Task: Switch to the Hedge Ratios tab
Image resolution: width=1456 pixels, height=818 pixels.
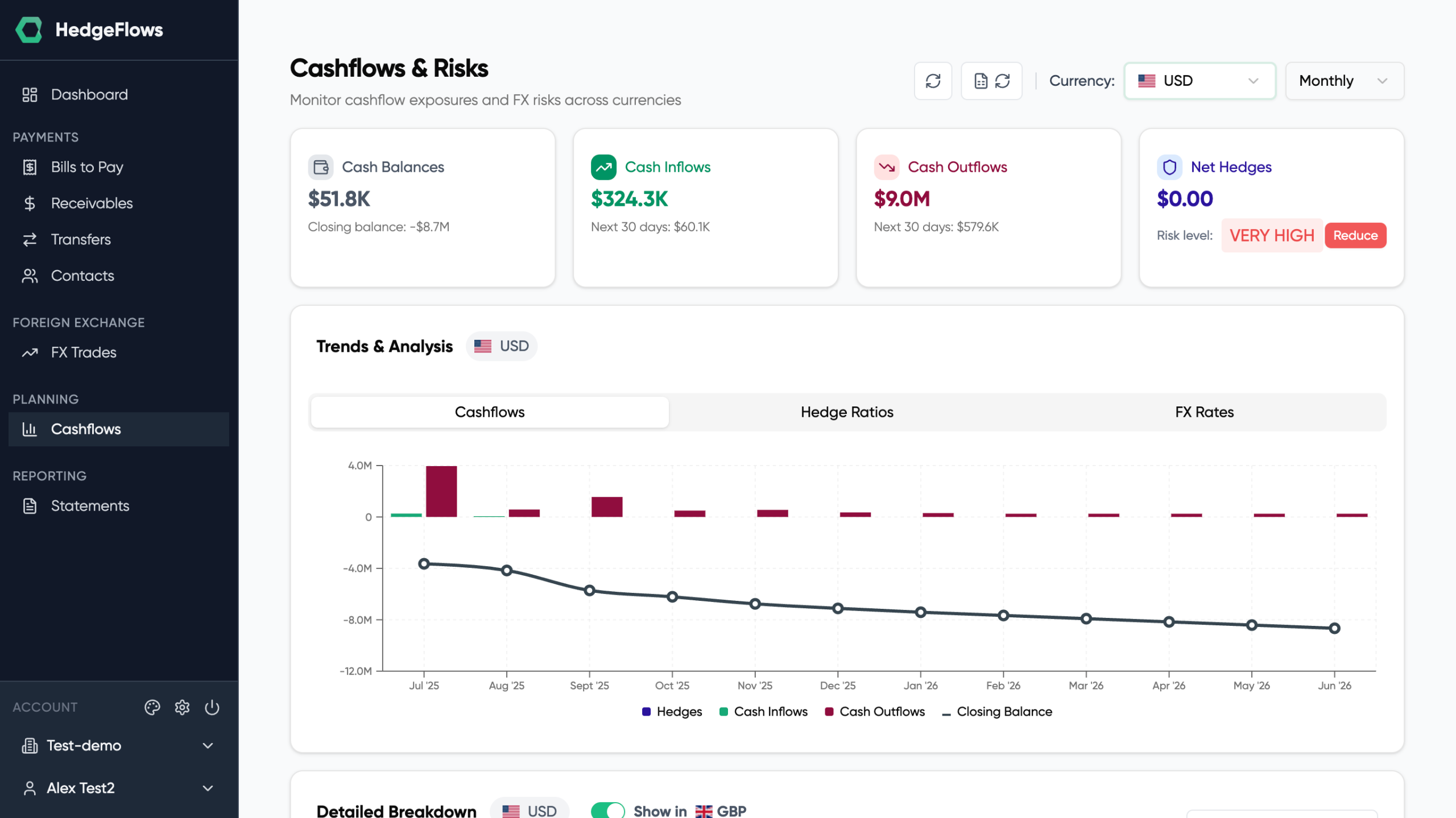Action: click(847, 412)
